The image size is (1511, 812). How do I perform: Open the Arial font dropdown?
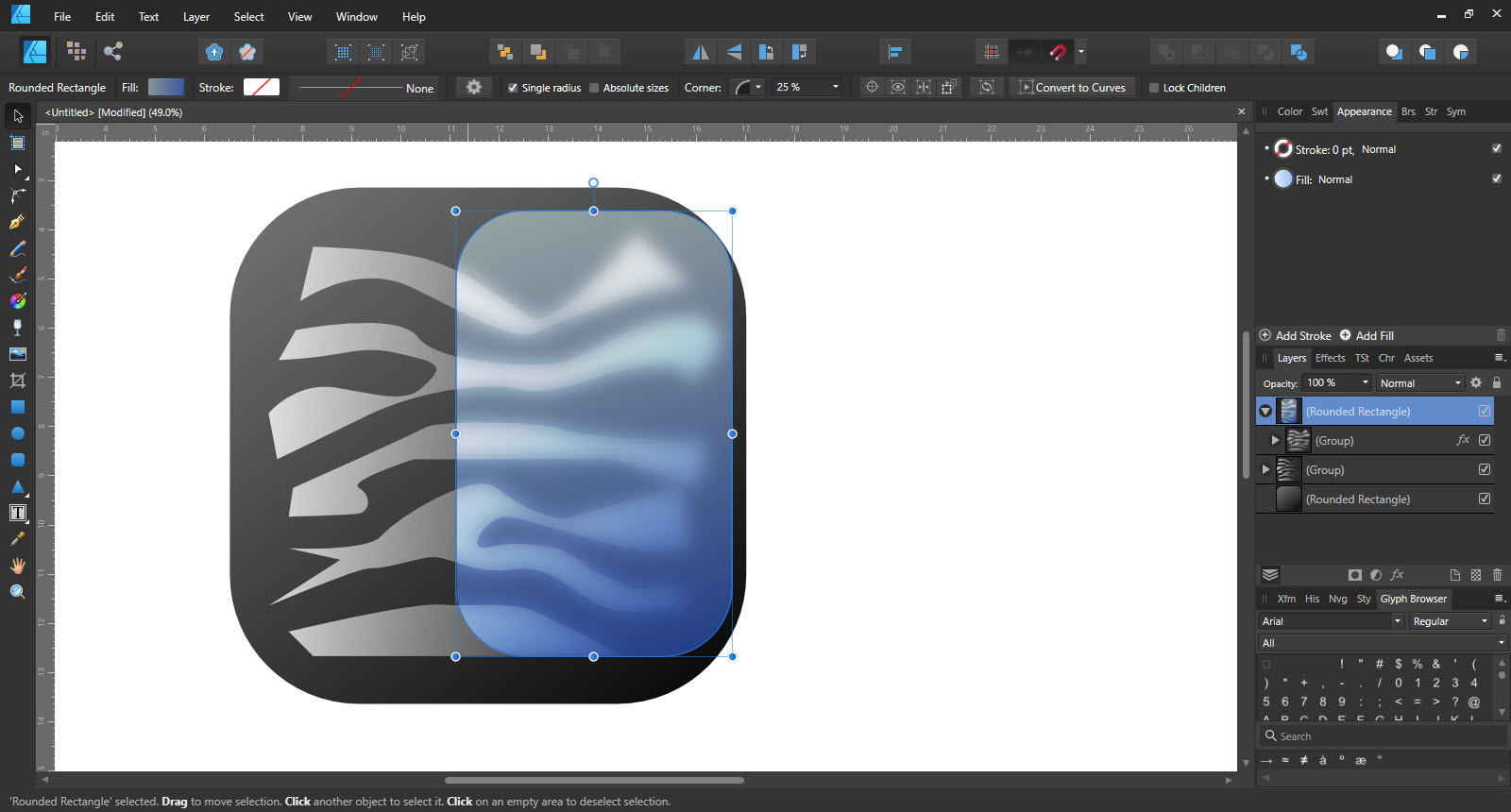point(1332,621)
